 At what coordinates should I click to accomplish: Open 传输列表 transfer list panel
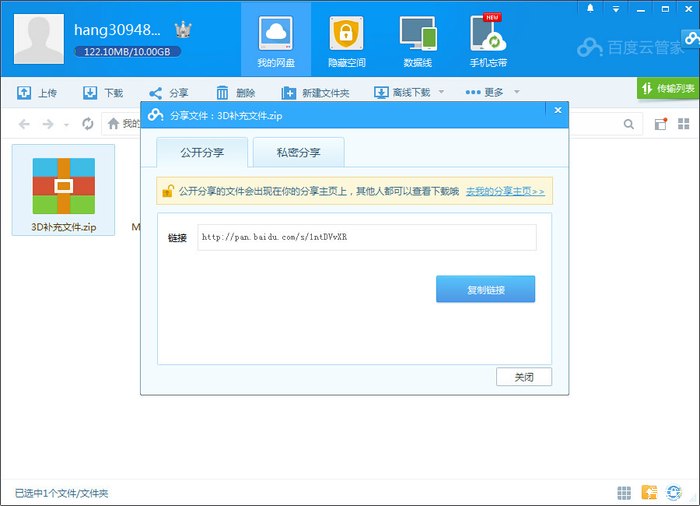[x=668, y=89]
